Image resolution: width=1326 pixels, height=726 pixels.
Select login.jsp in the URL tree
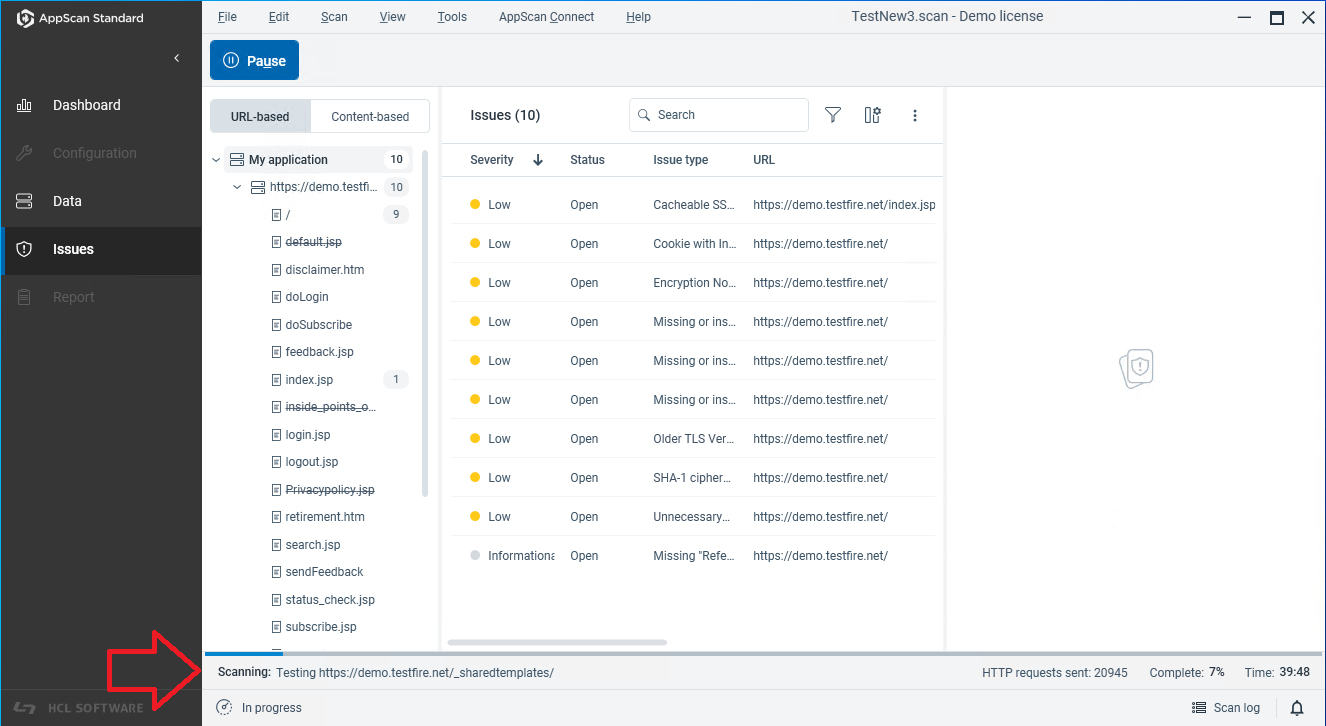pyautogui.click(x=308, y=435)
